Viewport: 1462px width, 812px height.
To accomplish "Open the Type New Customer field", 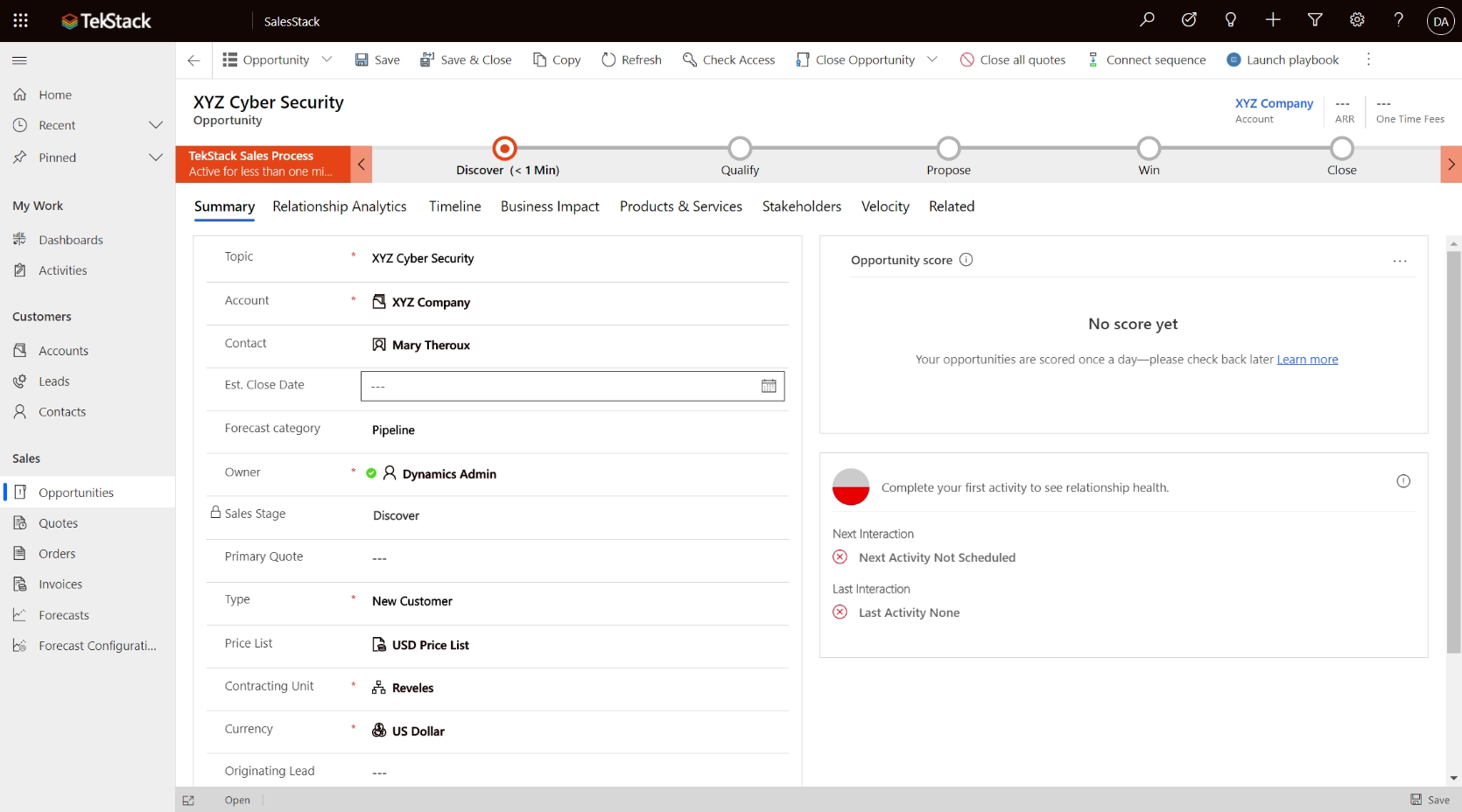I will tap(573, 601).
